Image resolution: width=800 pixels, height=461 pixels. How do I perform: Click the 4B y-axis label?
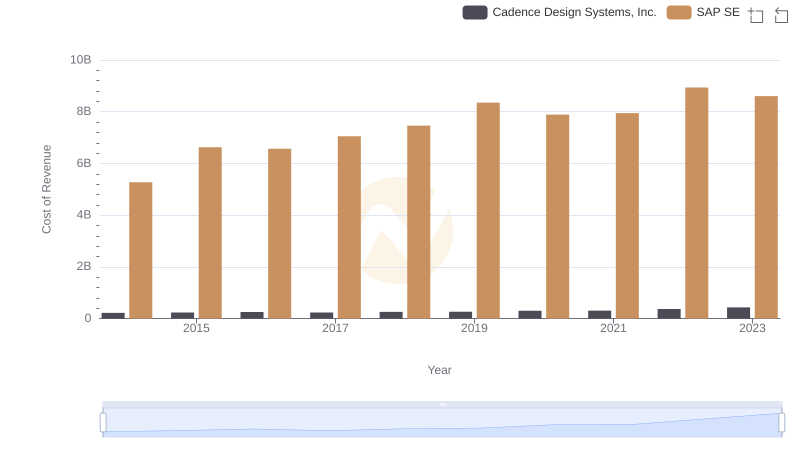(84, 215)
